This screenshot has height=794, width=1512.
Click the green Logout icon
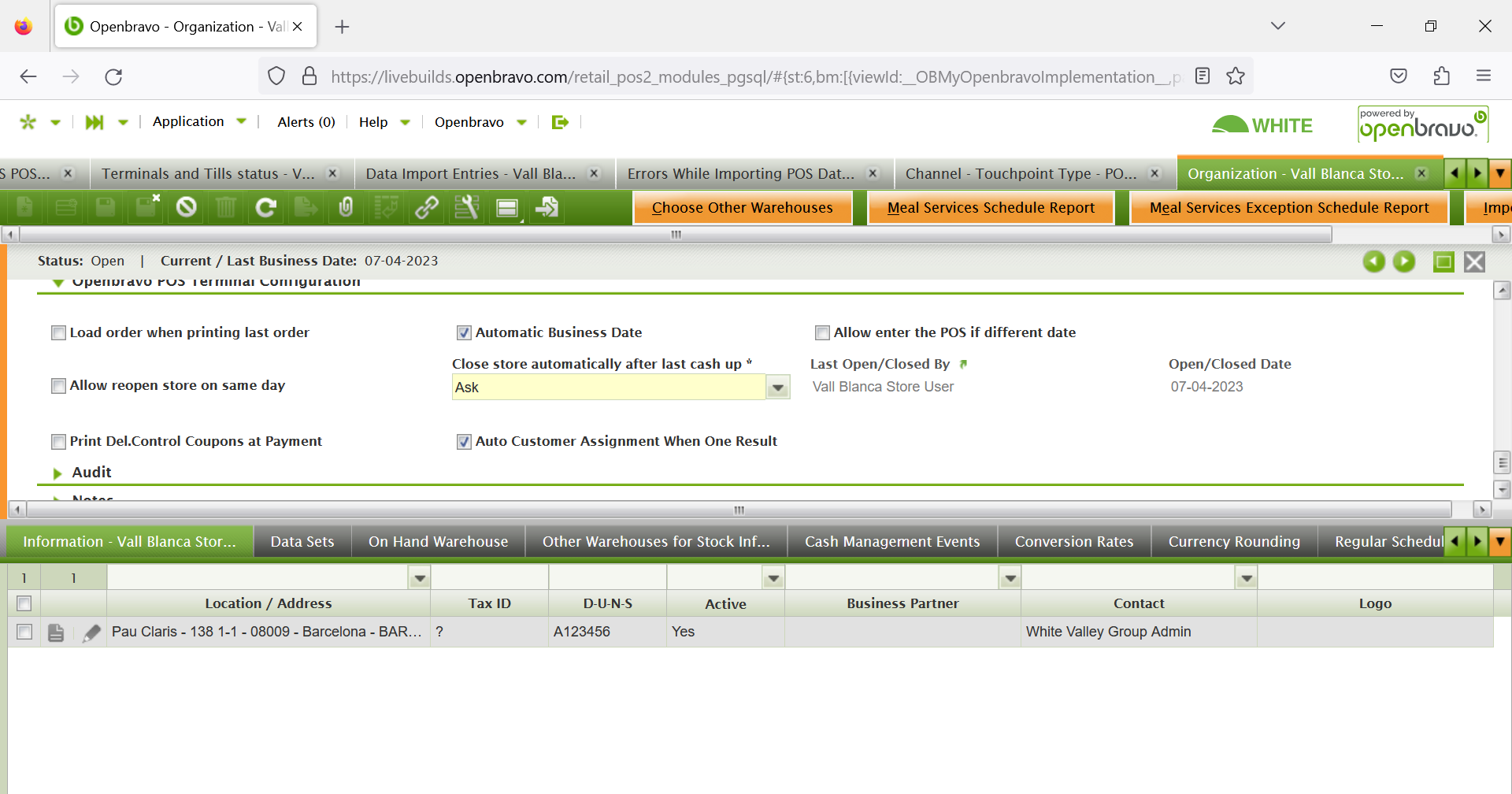(560, 122)
